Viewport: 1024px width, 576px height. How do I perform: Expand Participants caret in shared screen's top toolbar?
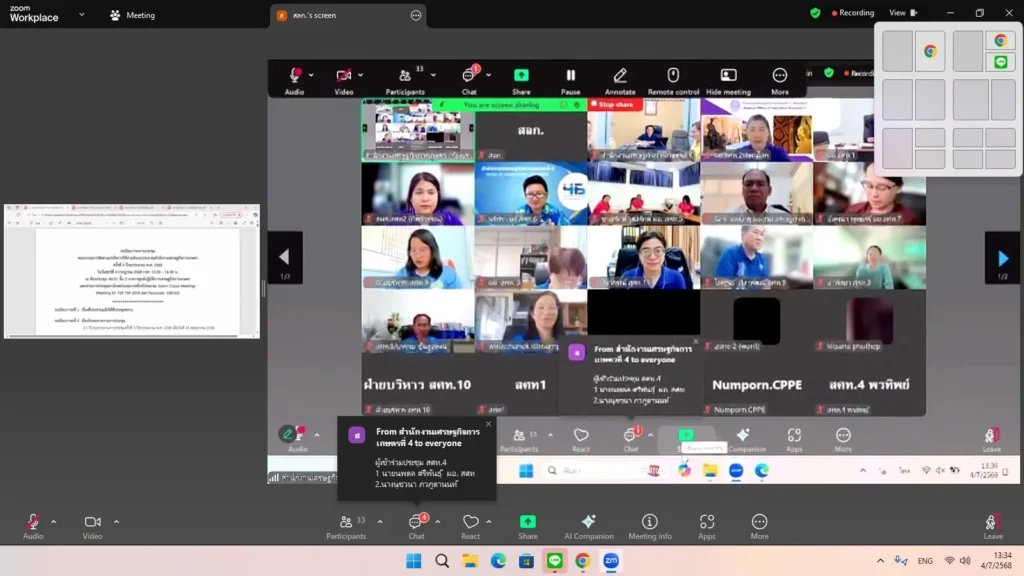point(433,75)
